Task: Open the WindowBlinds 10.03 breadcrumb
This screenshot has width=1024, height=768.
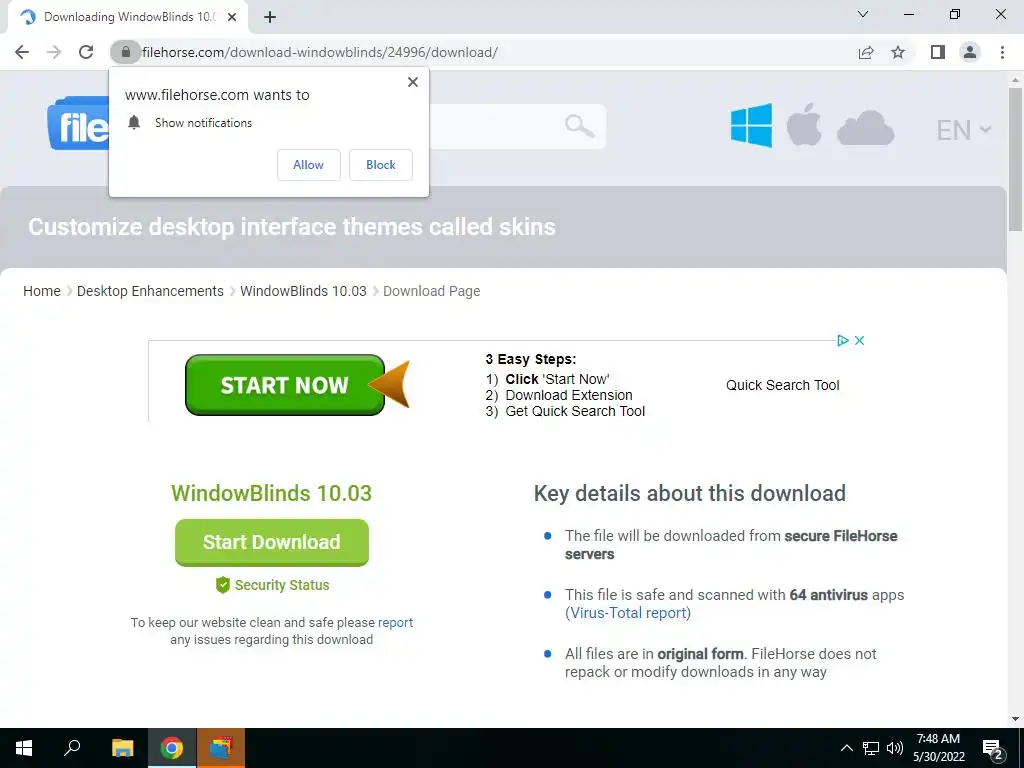Action: (303, 291)
